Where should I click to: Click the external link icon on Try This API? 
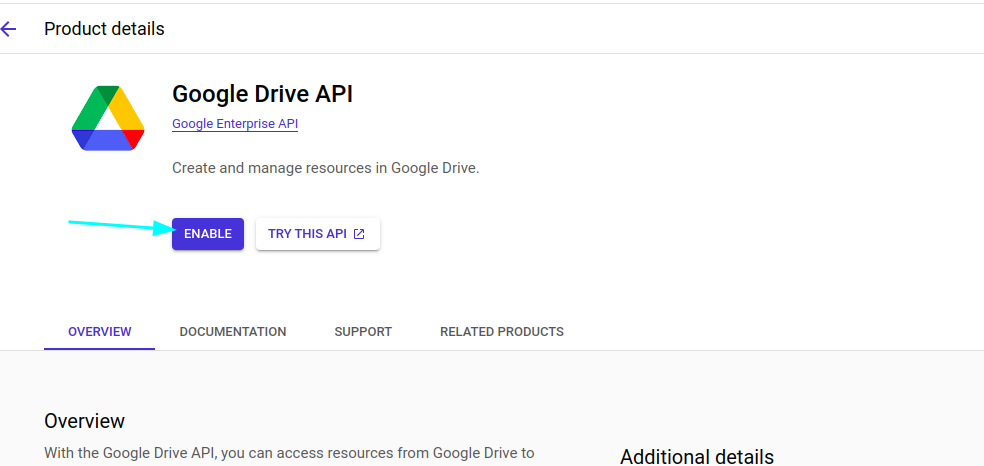[x=359, y=234]
